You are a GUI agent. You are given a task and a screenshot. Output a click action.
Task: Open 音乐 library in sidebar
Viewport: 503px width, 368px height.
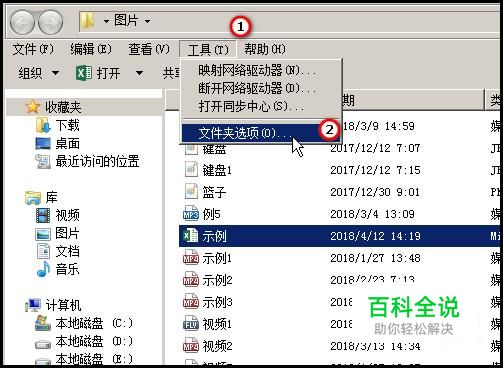click(x=68, y=269)
